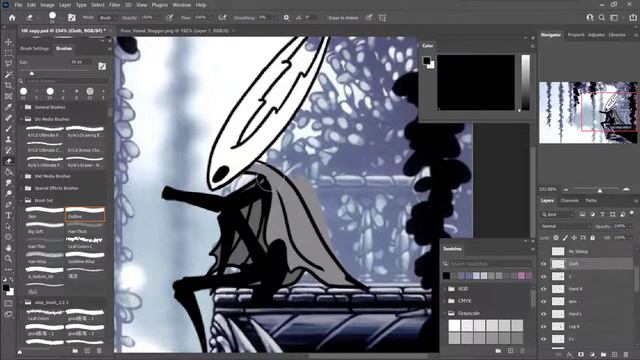Select the Rectangular Marquee tool
The image size is (640, 360).
point(8,53)
